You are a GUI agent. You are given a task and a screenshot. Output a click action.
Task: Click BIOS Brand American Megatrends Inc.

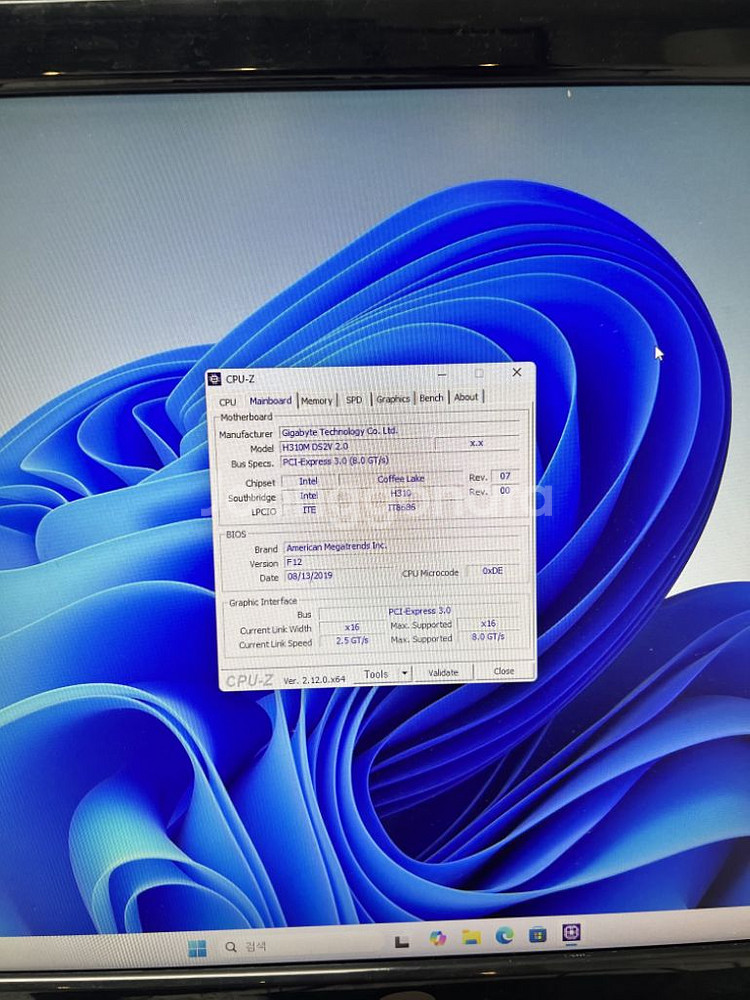pyautogui.click(x=401, y=547)
